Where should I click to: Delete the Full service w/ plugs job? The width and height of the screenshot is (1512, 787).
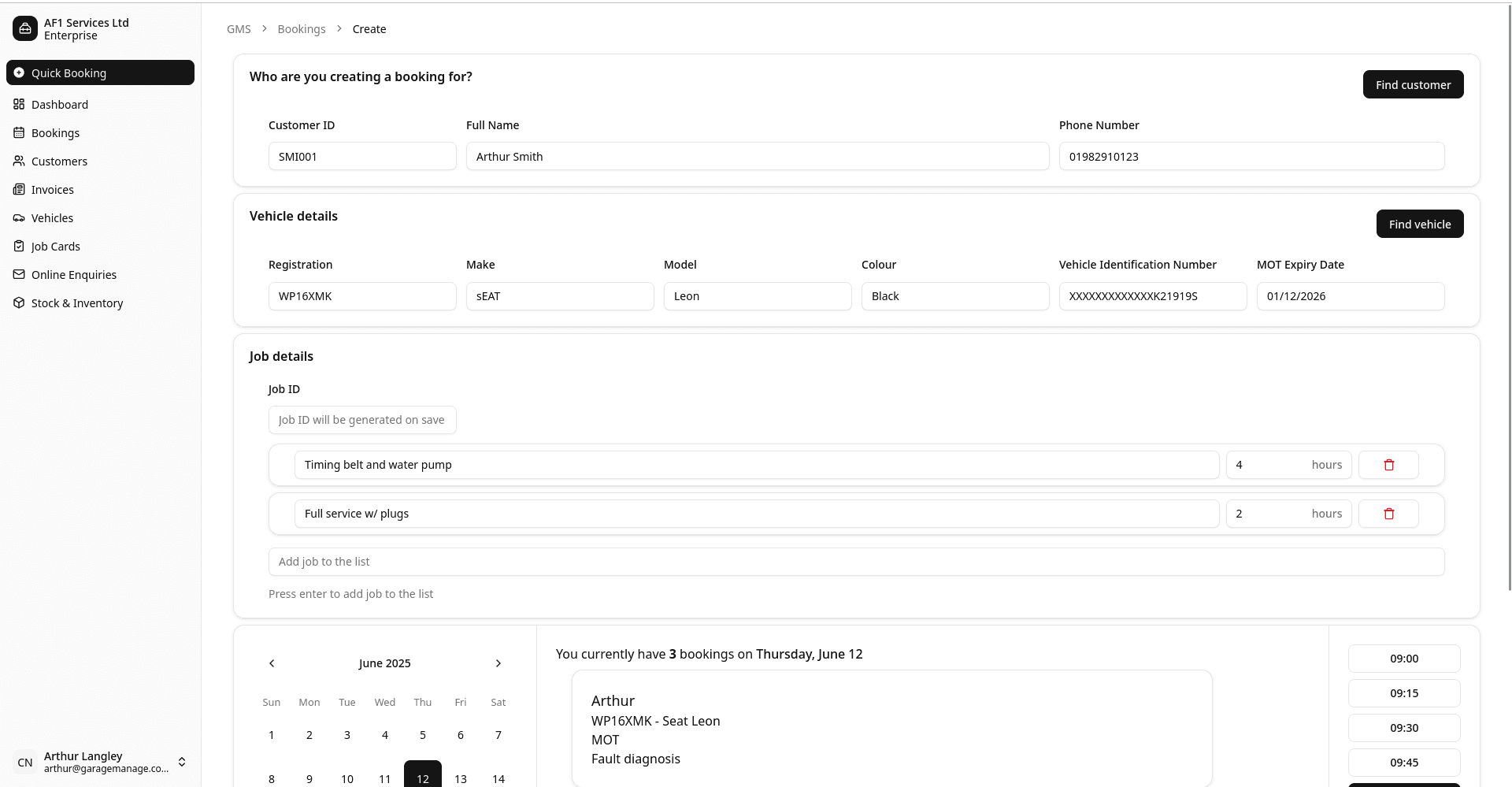[1388, 514]
